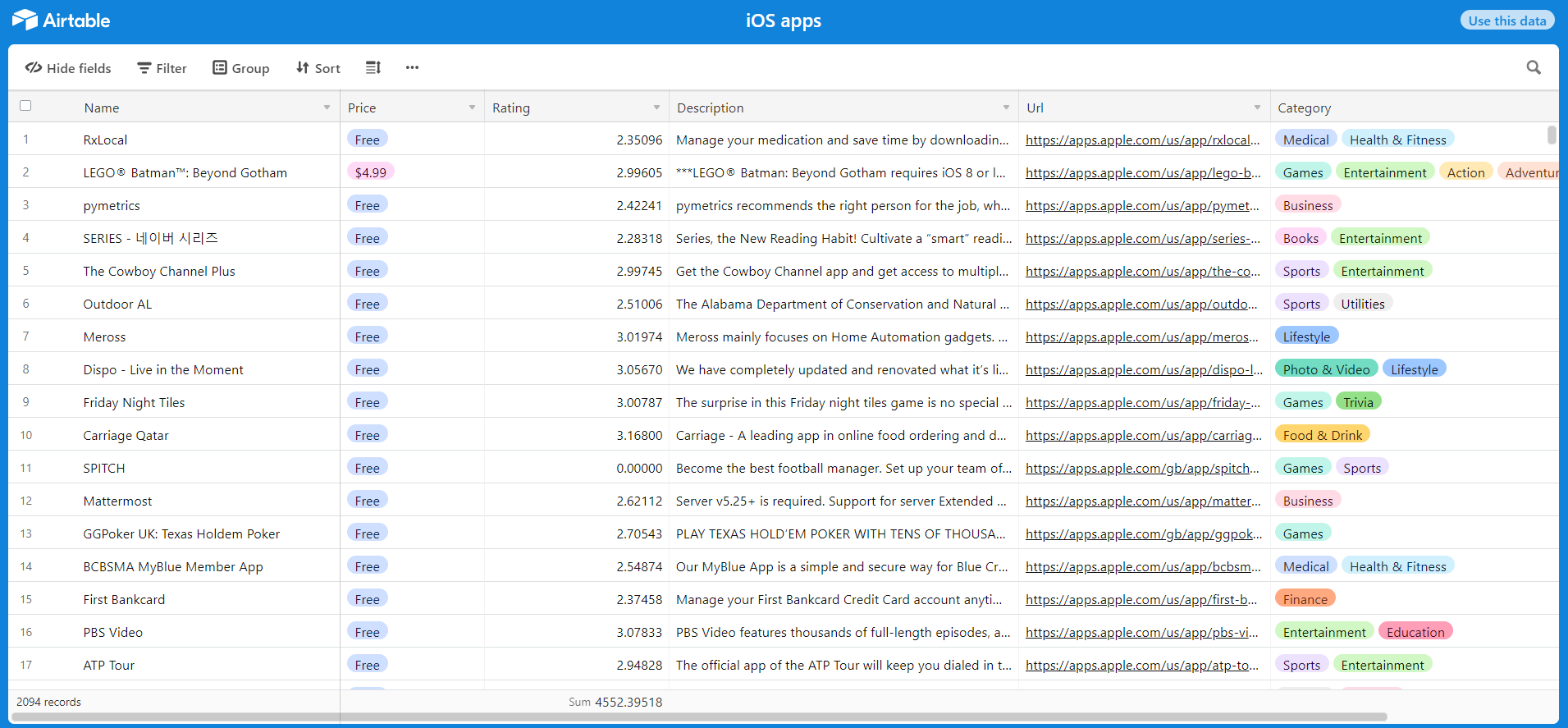Click the Photo & Video tag
Screen dimensions: 1568x728
[x=1326, y=369]
